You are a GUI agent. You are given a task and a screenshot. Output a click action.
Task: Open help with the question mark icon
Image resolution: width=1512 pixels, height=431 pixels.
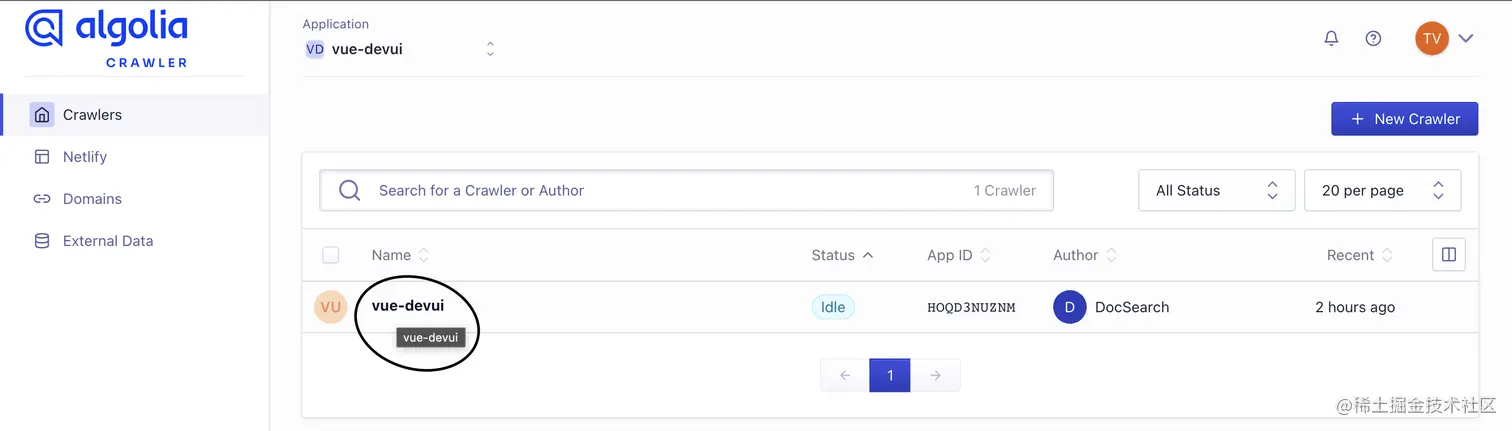pos(1373,38)
